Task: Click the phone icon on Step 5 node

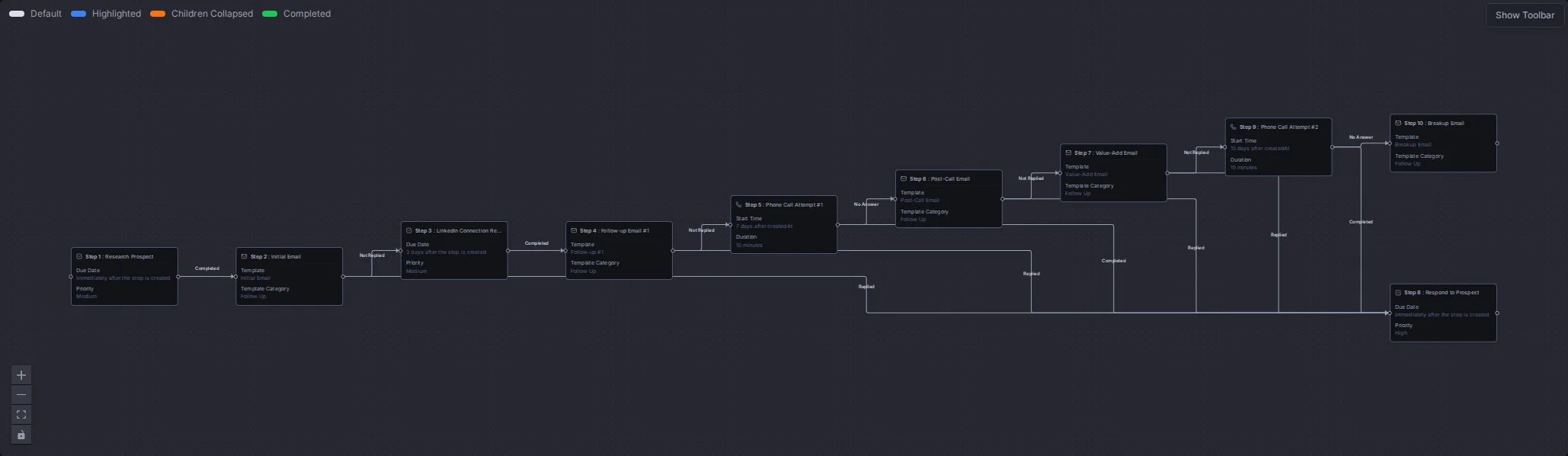Action: pos(738,205)
